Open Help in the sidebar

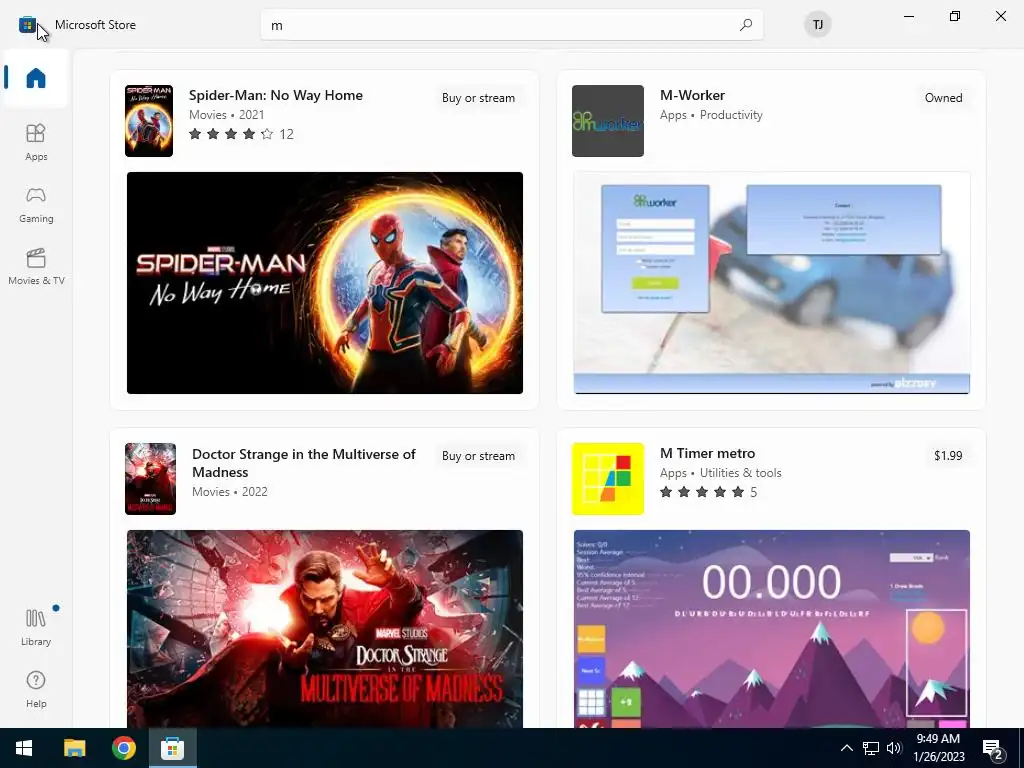36,690
